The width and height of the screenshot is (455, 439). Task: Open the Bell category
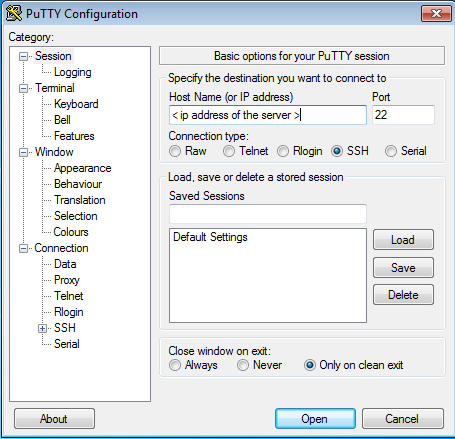(x=62, y=120)
